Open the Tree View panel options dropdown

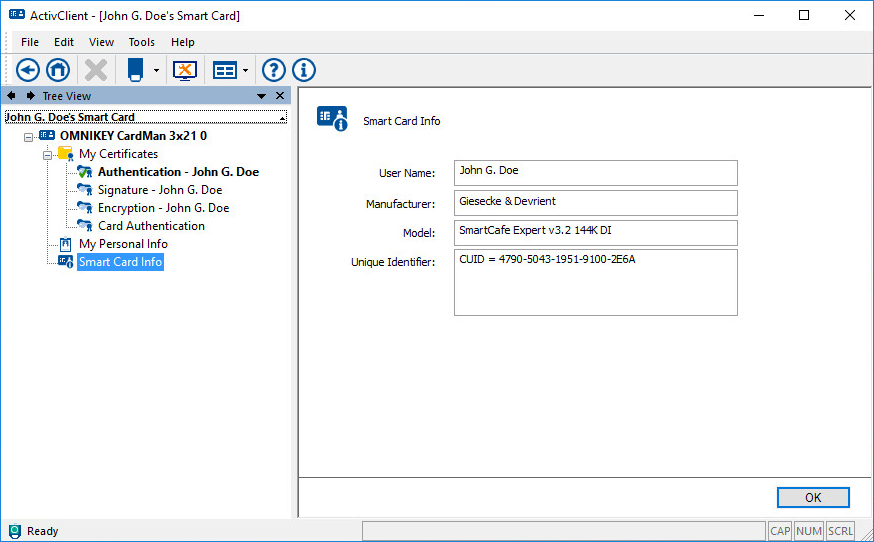261,96
